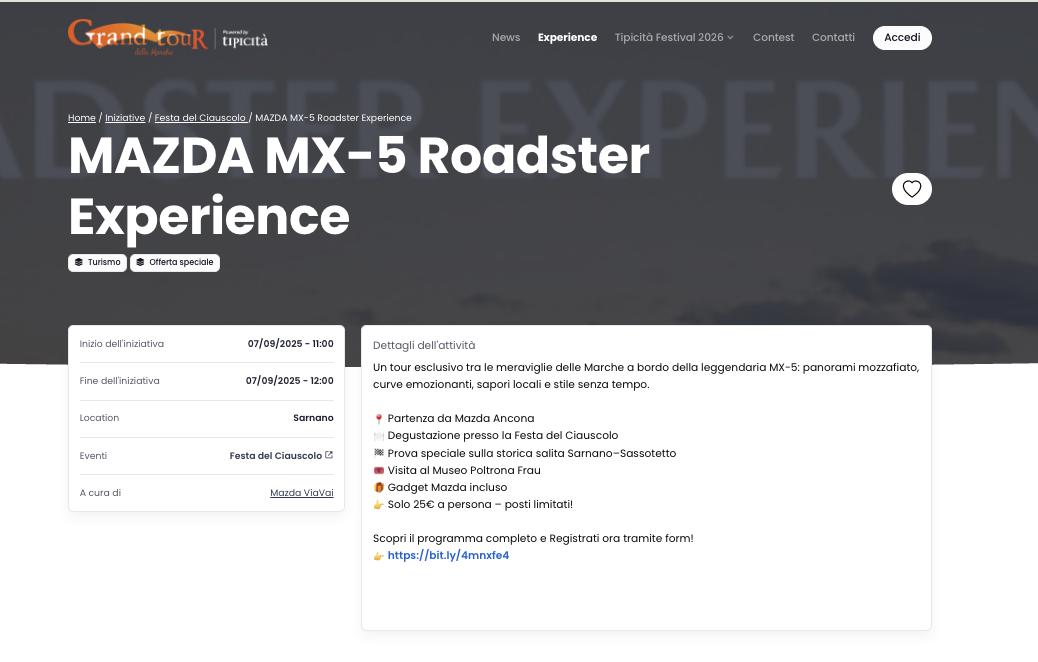
Task: Click the line Partenza da Mazda Ancona
Action: pos(454,418)
